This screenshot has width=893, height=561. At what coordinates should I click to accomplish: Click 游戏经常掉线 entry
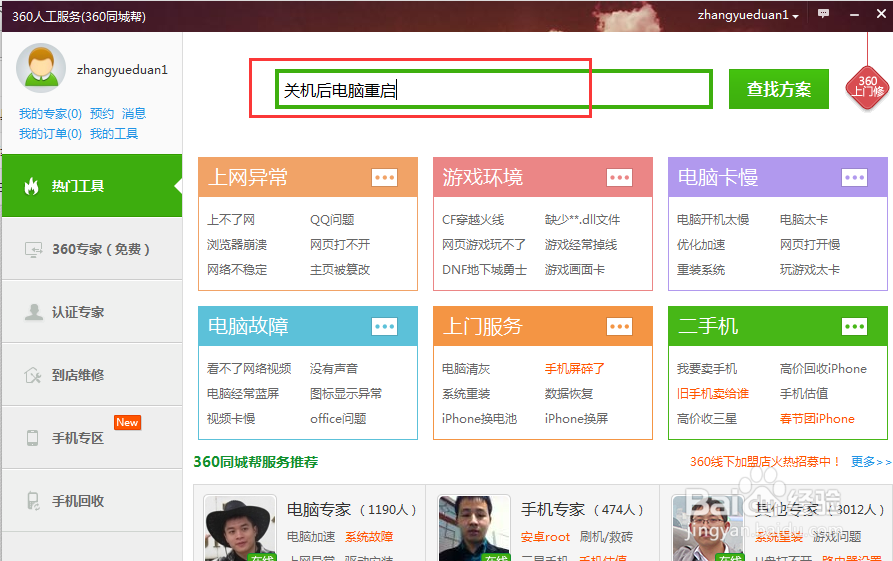(581, 245)
